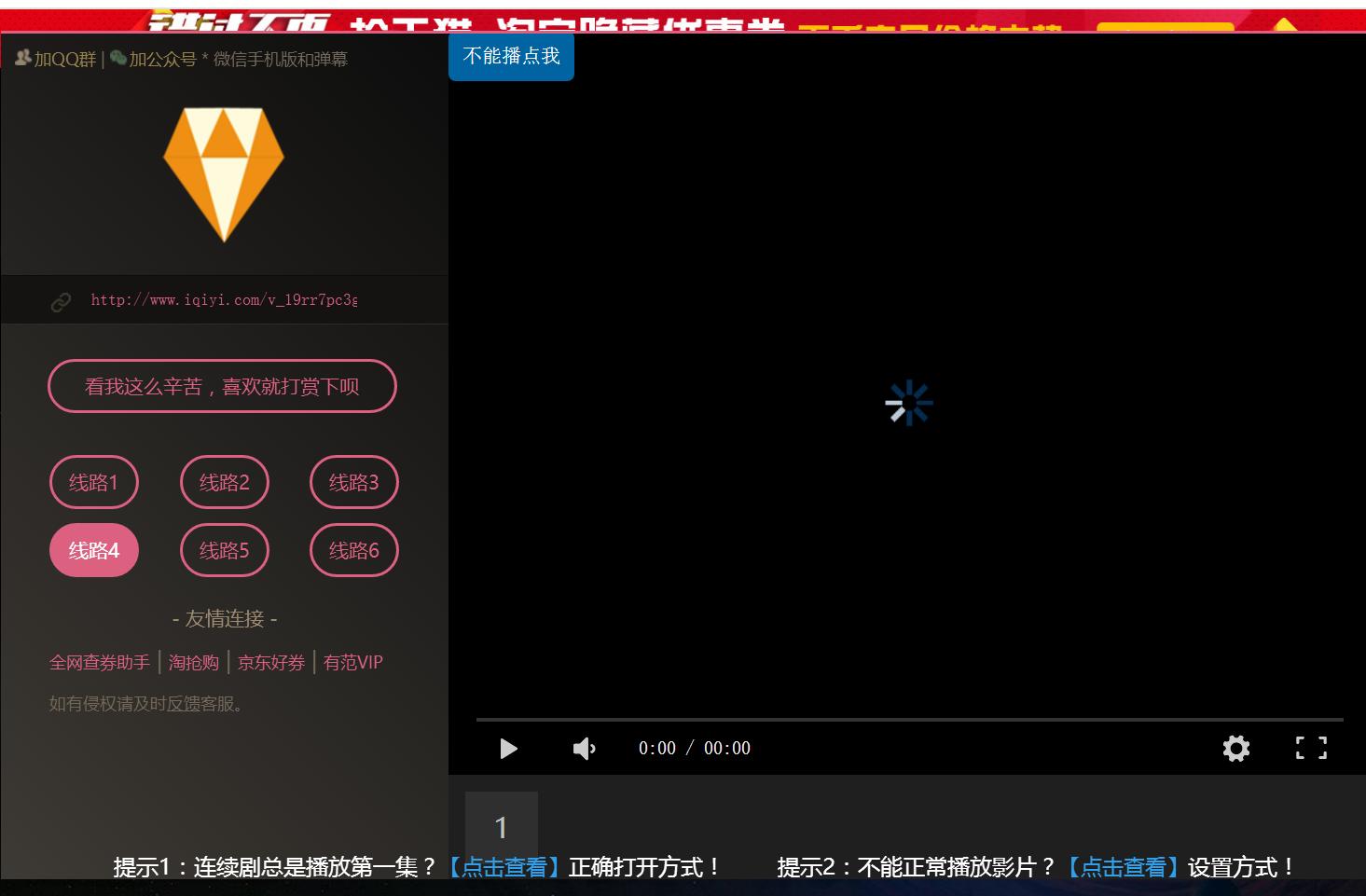This screenshot has height=896, width=1366.
Task: Open the player settings gear
Action: click(1235, 747)
